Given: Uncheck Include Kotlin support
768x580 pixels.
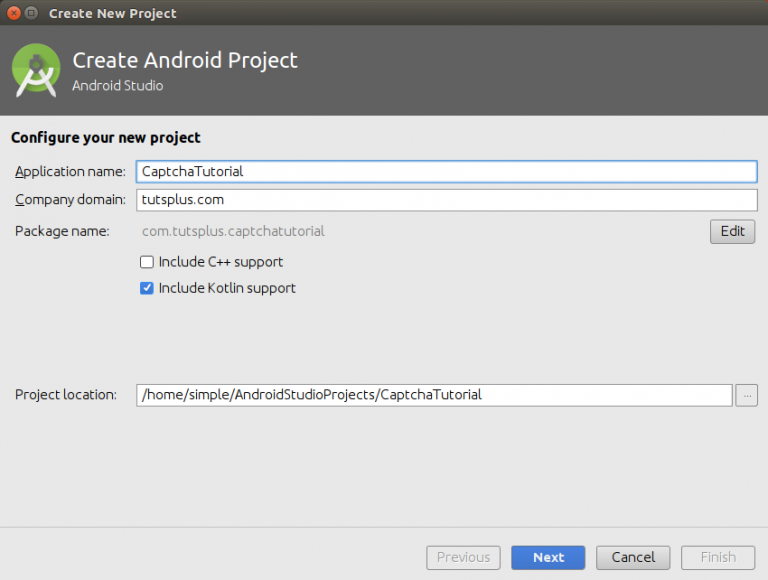Looking at the screenshot, I should (x=146, y=288).
